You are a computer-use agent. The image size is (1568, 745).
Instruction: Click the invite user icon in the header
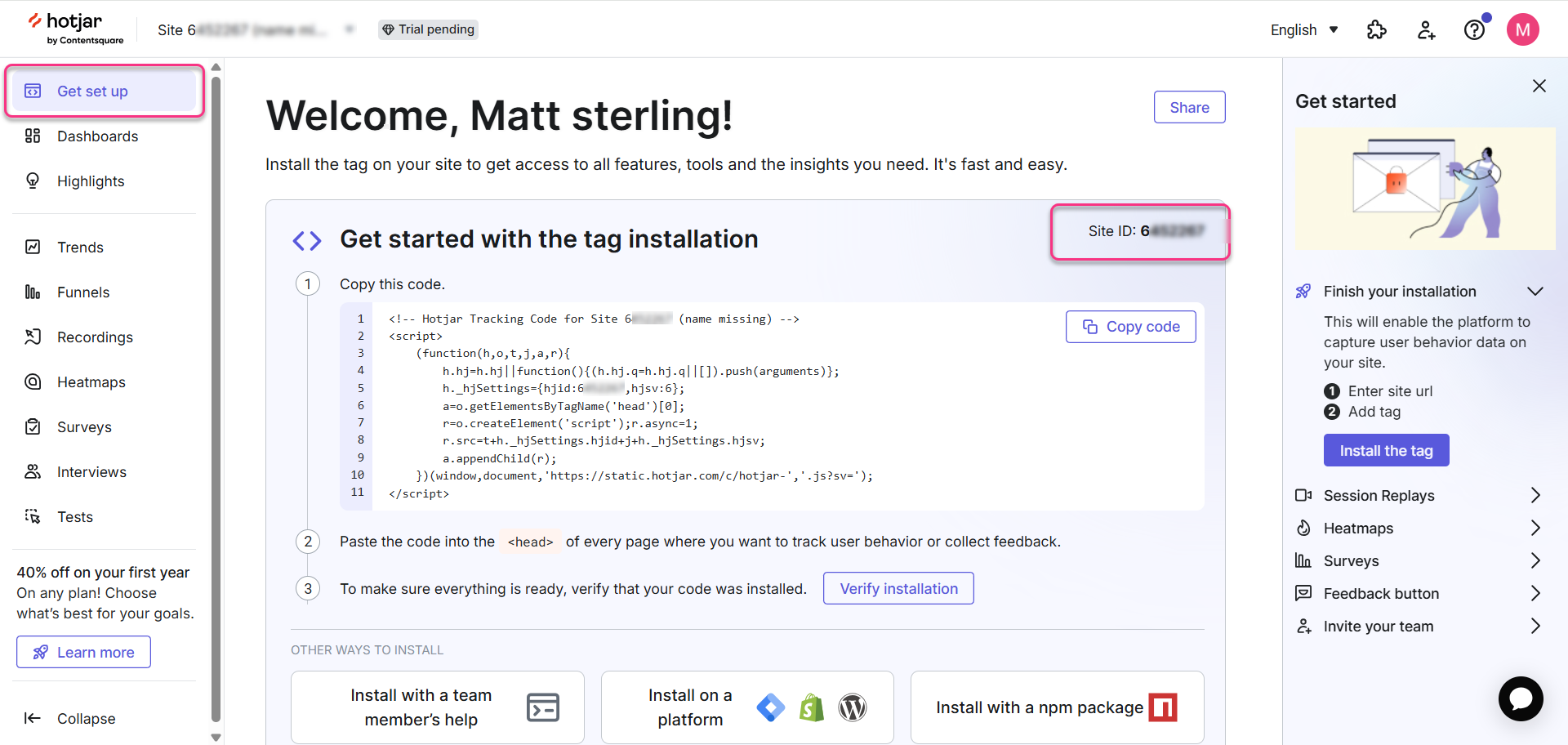click(x=1426, y=30)
